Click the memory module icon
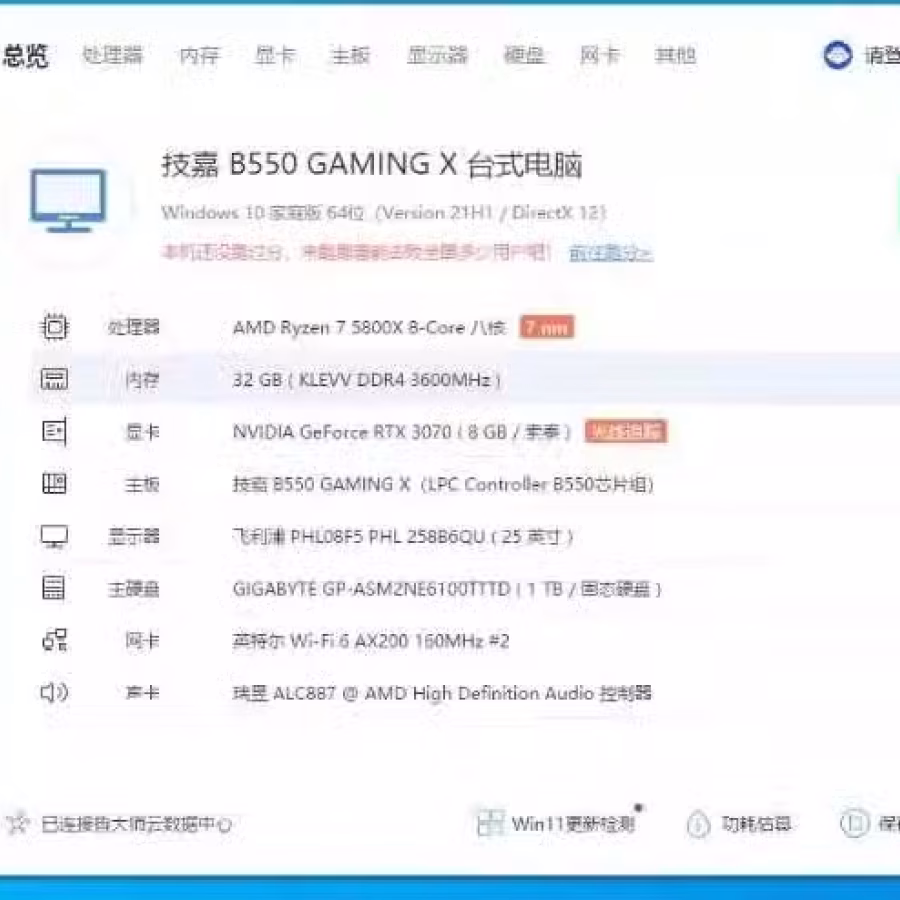The height and width of the screenshot is (900, 900). point(55,379)
